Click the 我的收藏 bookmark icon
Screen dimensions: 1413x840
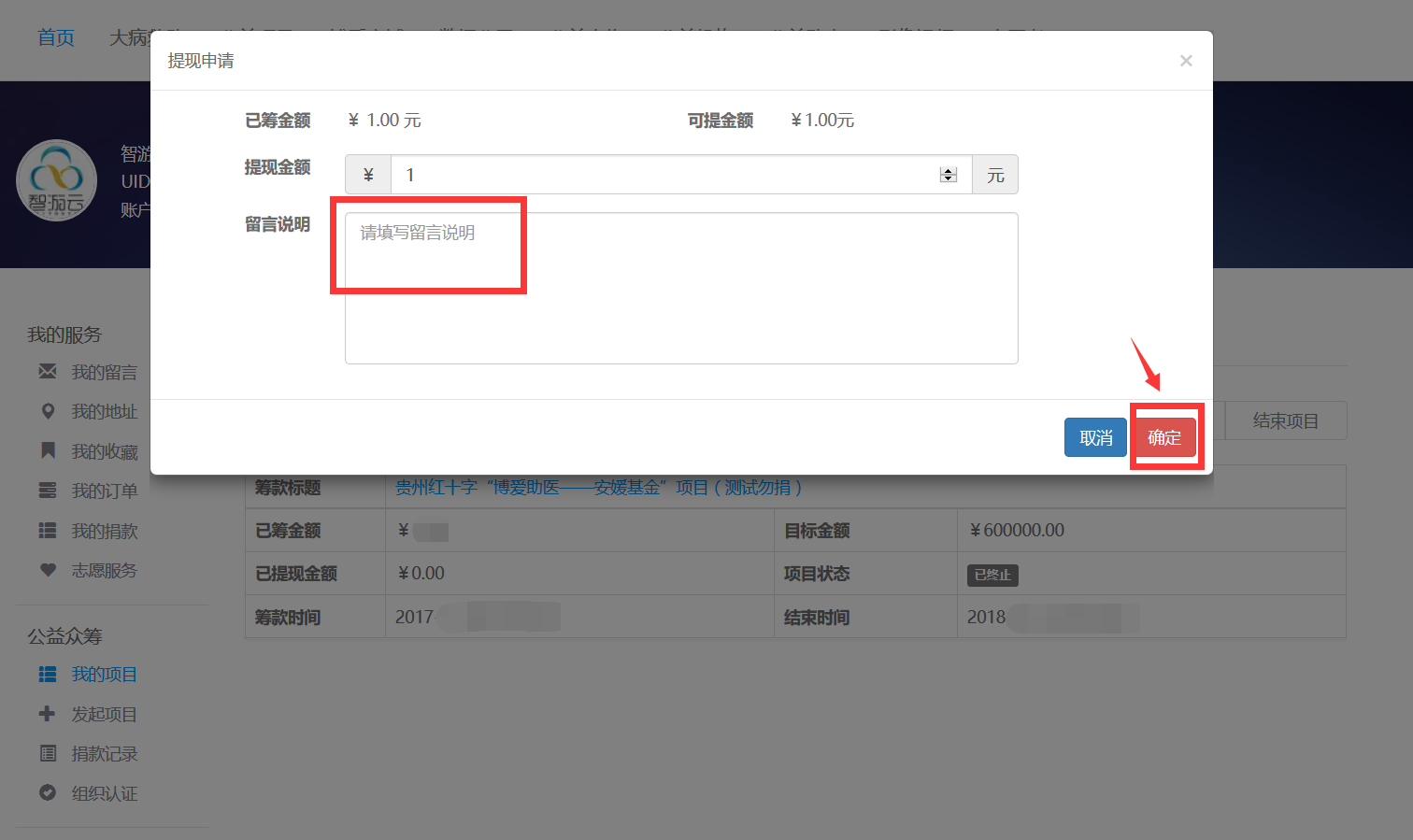(x=48, y=450)
